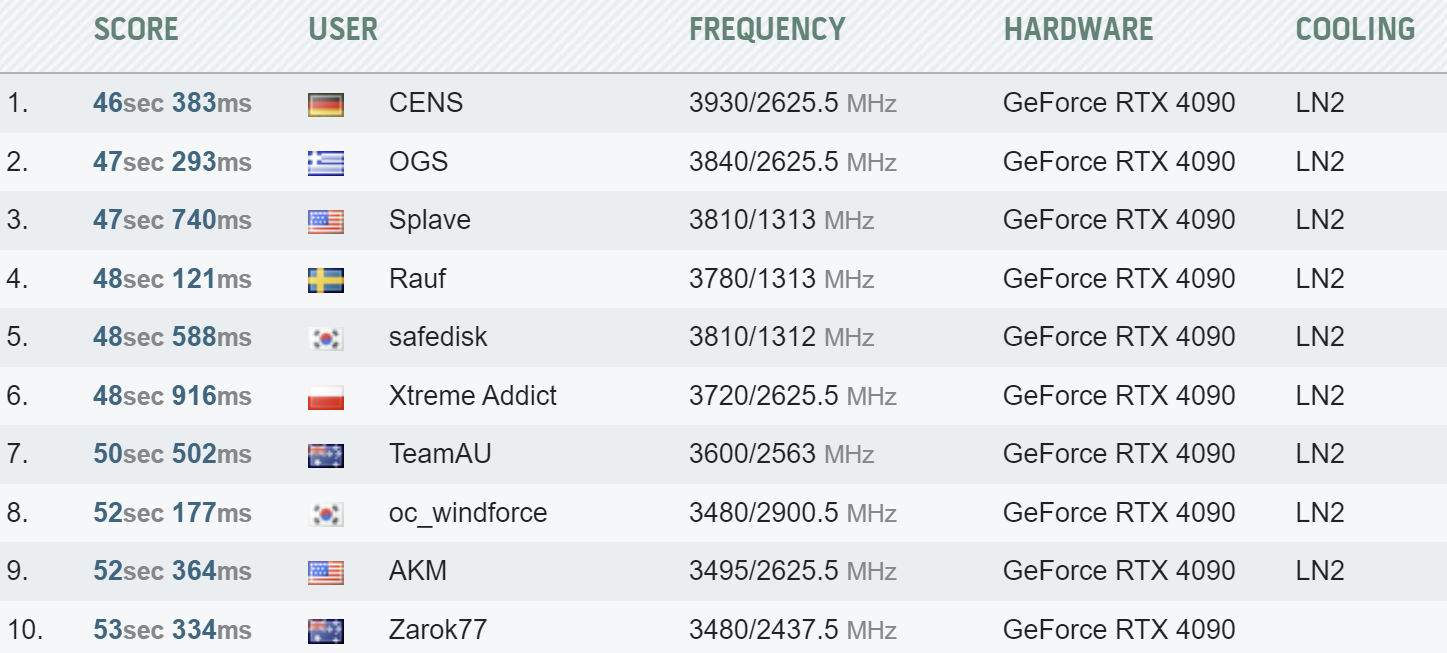The image size is (1447, 653).
Task: Click the Australian flag beside TeamAU
Action: coord(326,455)
